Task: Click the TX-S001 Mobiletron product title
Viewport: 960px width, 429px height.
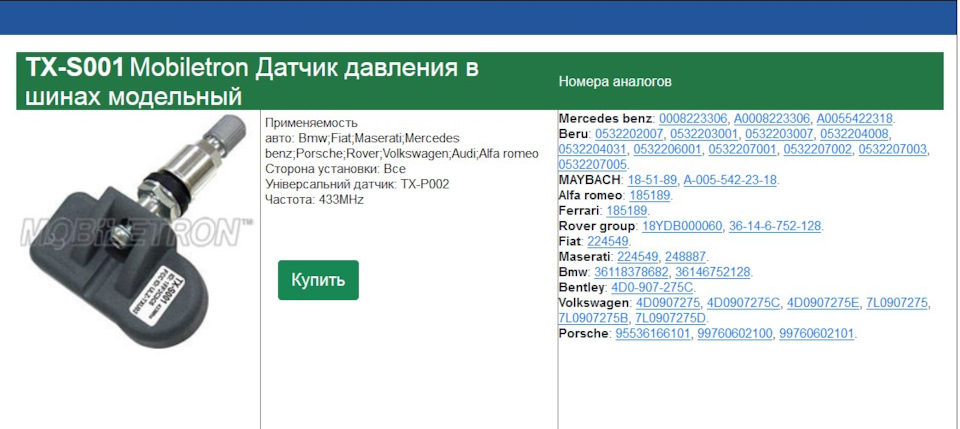Action: click(x=252, y=82)
